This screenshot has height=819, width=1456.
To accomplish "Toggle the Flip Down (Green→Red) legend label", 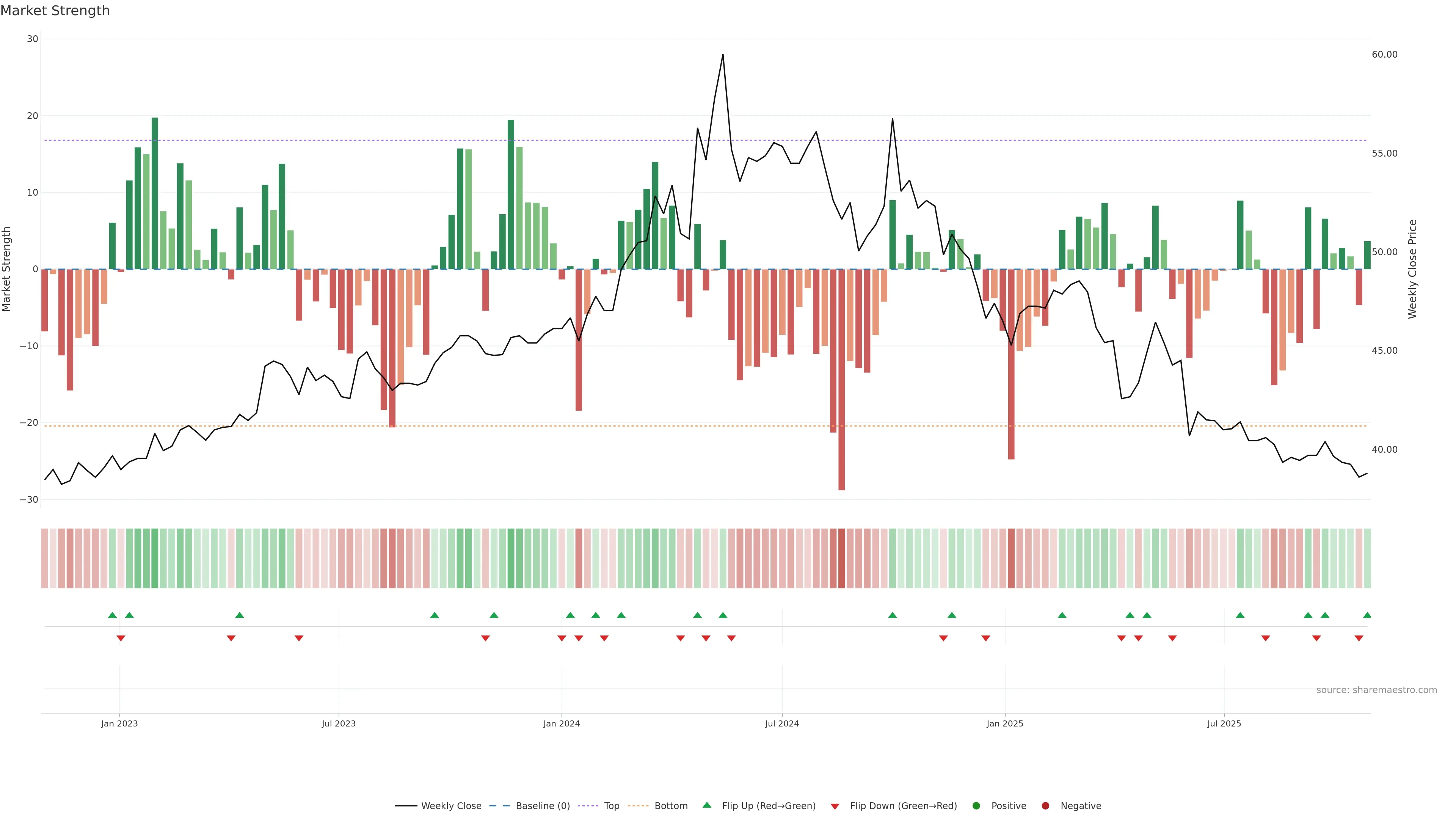I will tap(903, 806).
